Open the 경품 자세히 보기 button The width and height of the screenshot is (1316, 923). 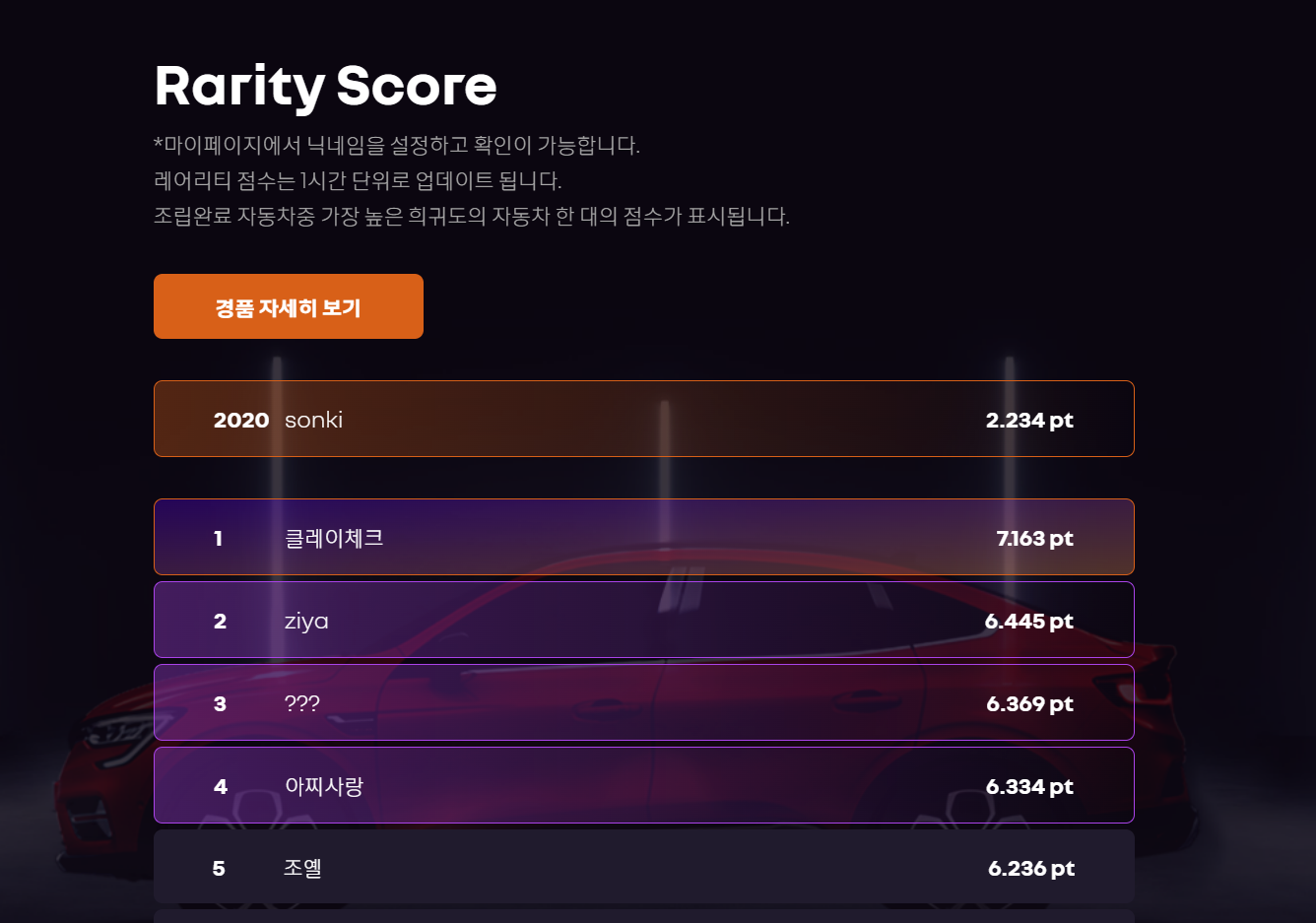tap(289, 306)
